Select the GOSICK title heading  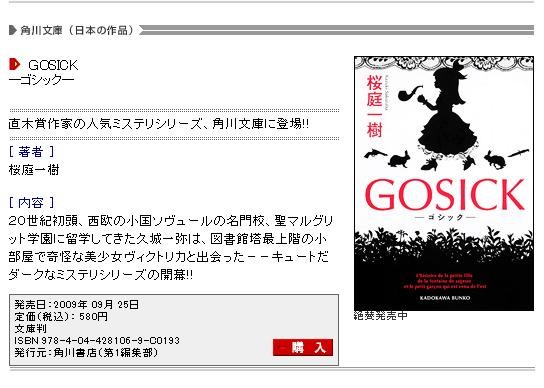pyautogui.click(x=53, y=65)
